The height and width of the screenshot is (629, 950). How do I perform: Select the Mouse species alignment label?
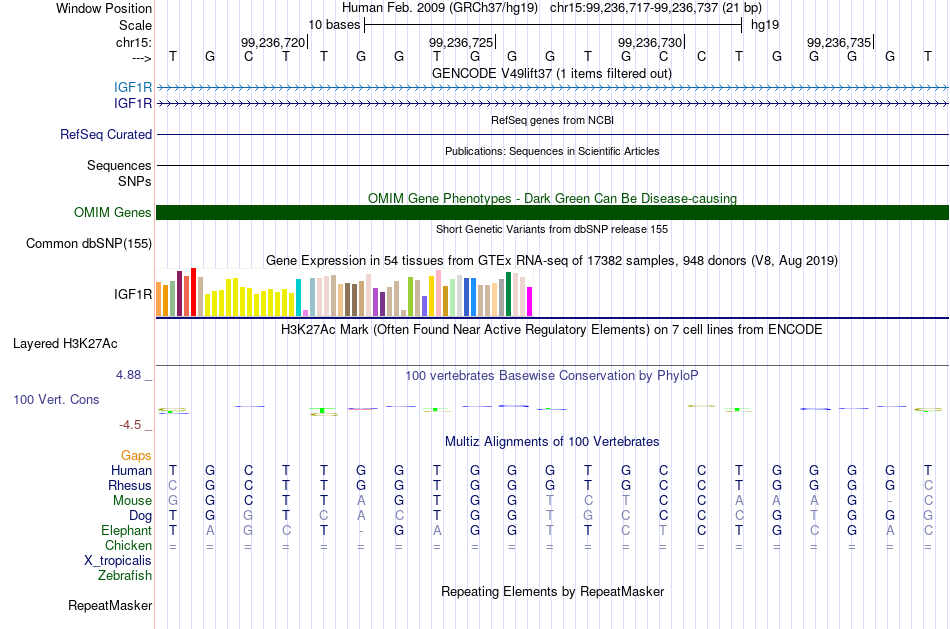pyautogui.click(x=132, y=501)
